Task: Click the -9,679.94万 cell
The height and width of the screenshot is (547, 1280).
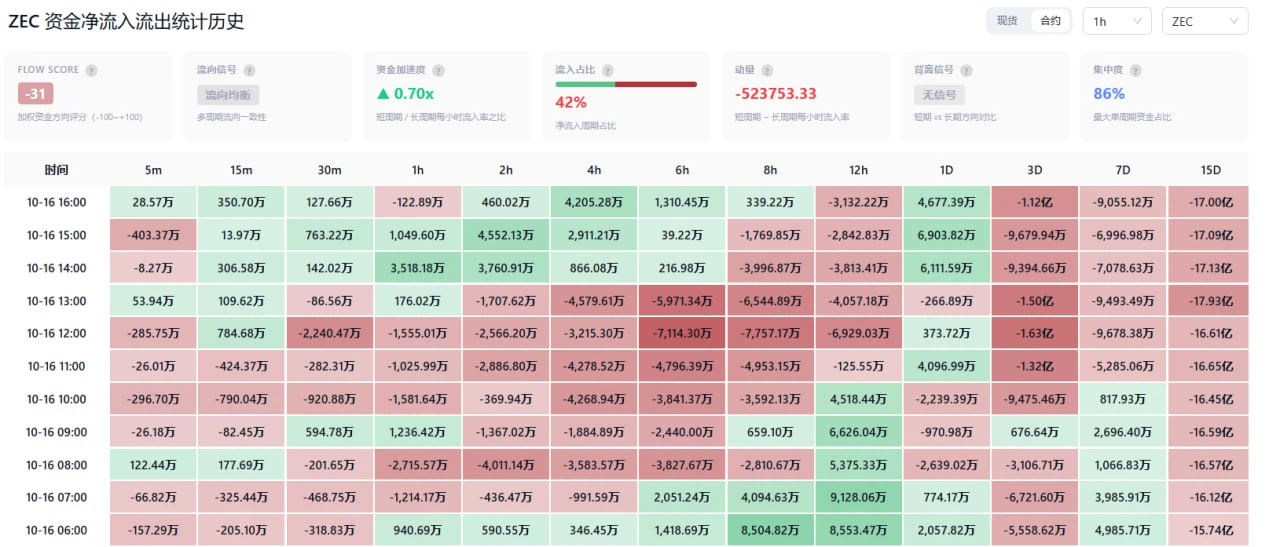Action: pyautogui.click(x=1035, y=236)
